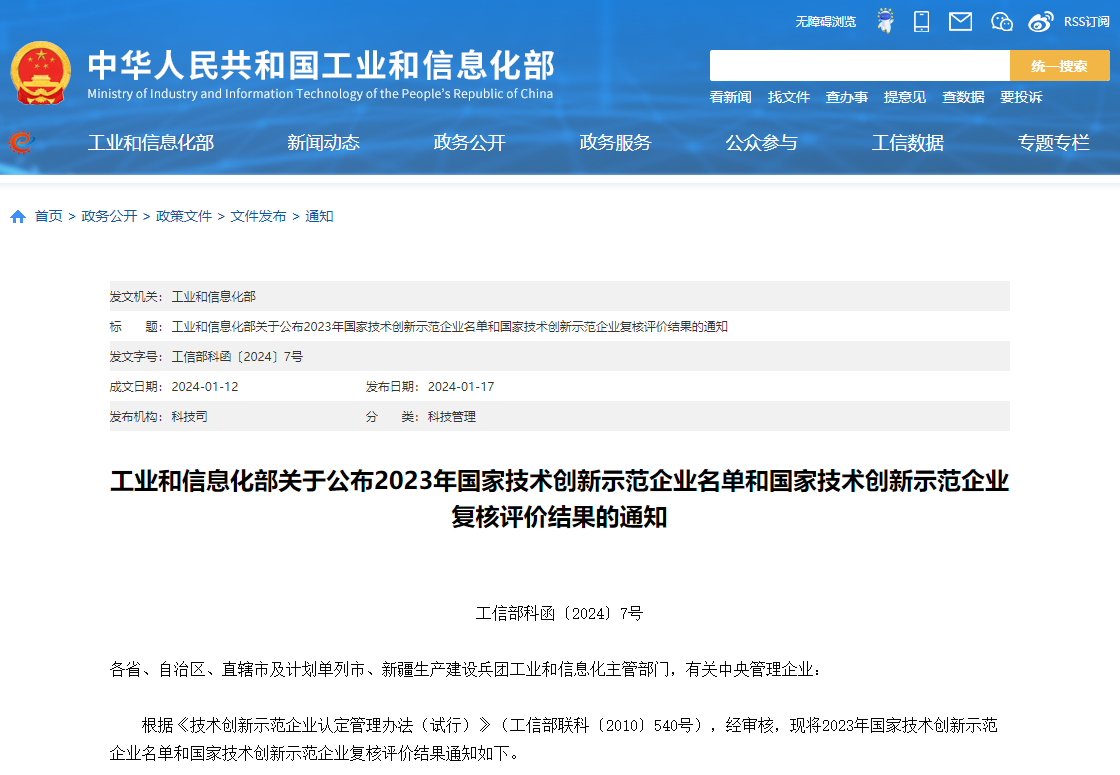This screenshot has height=775, width=1120.
Task: Open 新闻动态 navigation menu
Action: point(323,143)
